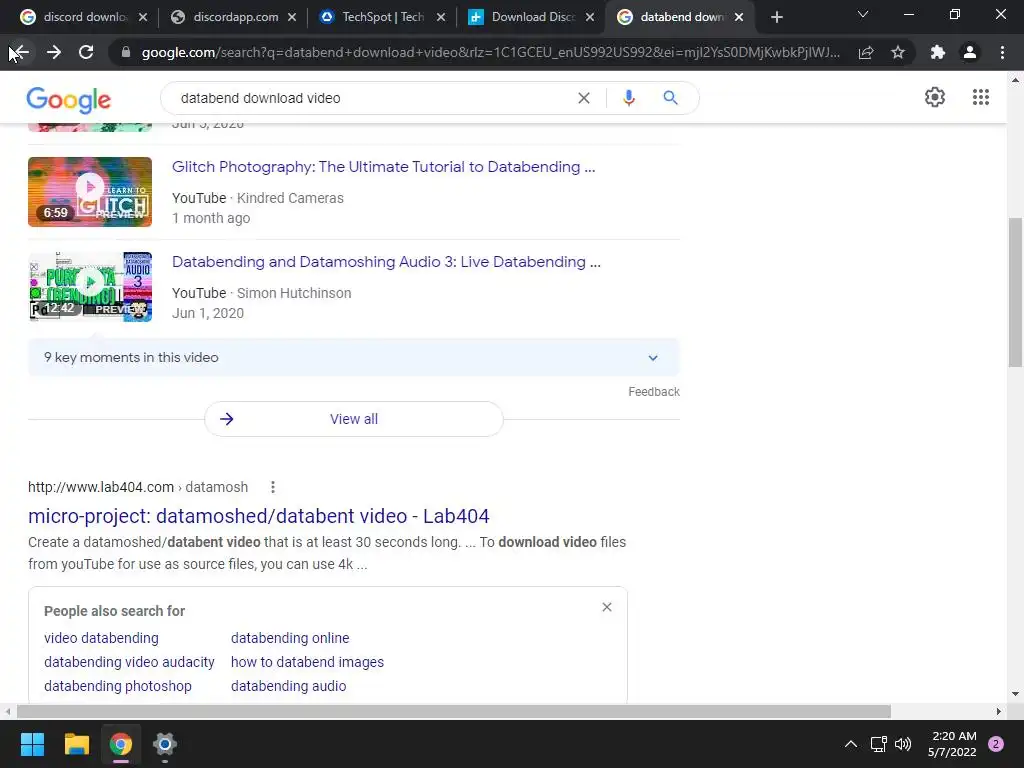Viewport: 1024px width, 768px height.
Task: Open options for the lab404.com result
Action: pos(273,487)
